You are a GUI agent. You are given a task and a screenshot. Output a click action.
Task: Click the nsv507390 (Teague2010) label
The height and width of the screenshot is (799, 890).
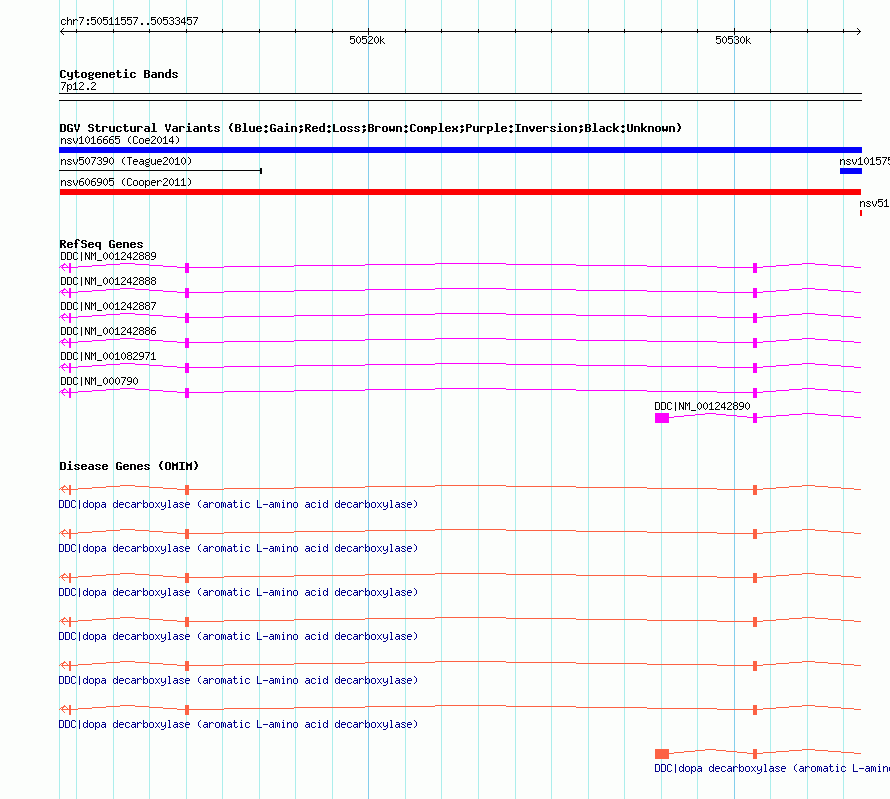pos(126,161)
